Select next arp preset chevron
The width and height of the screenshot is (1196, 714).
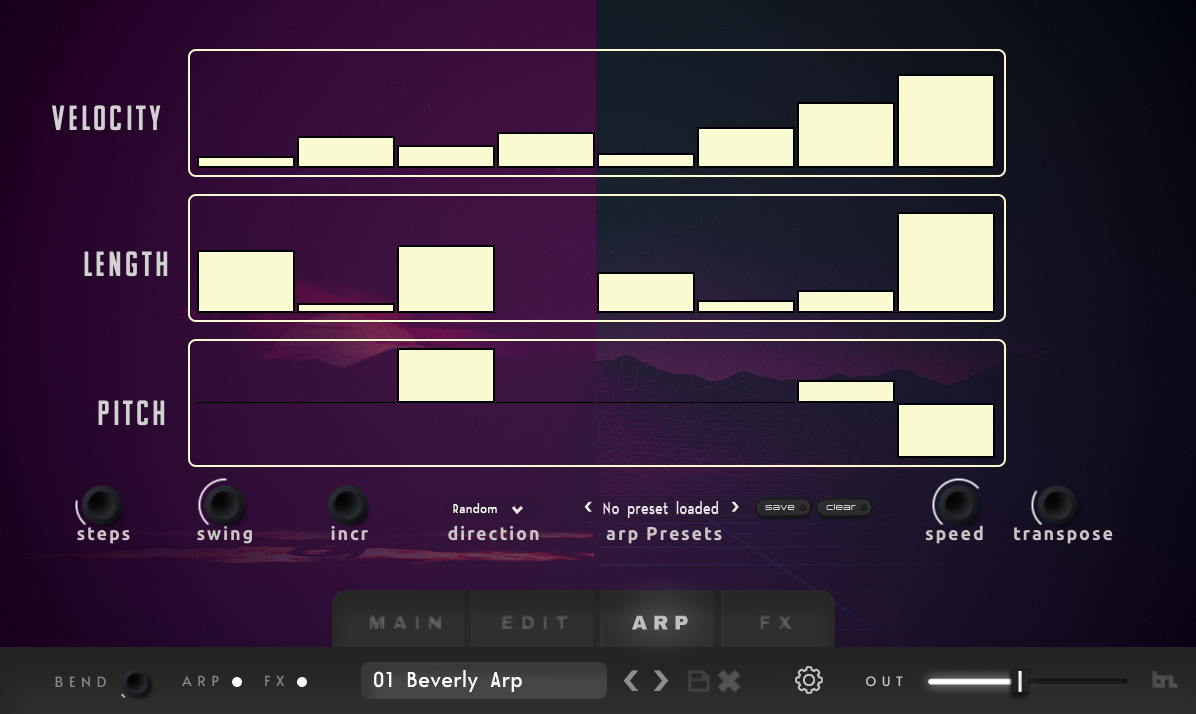[735, 507]
